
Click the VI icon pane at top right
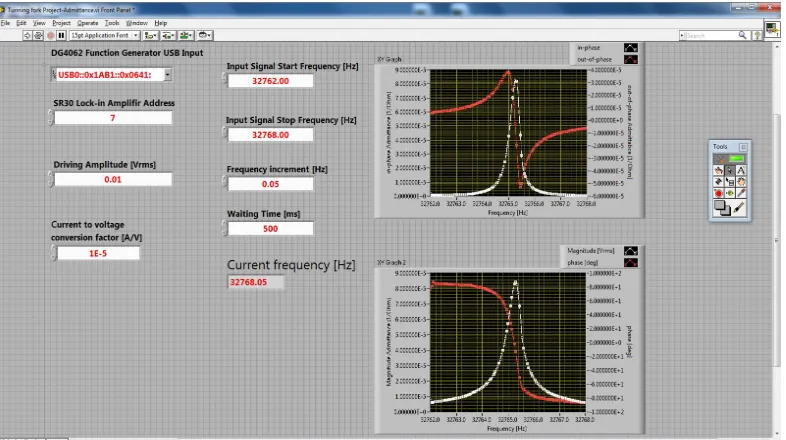tap(772, 29)
